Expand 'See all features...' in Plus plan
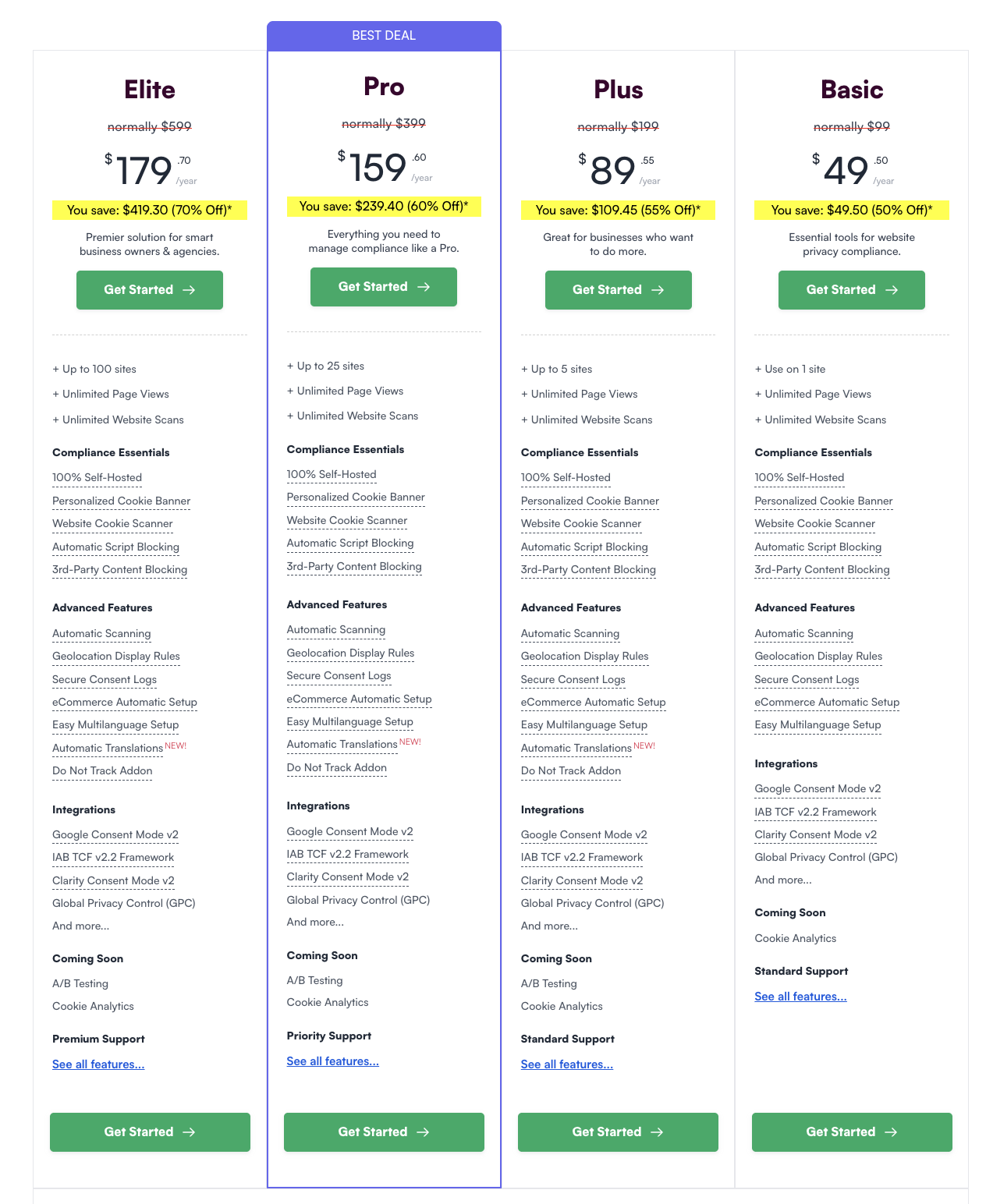 pyautogui.click(x=566, y=1064)
